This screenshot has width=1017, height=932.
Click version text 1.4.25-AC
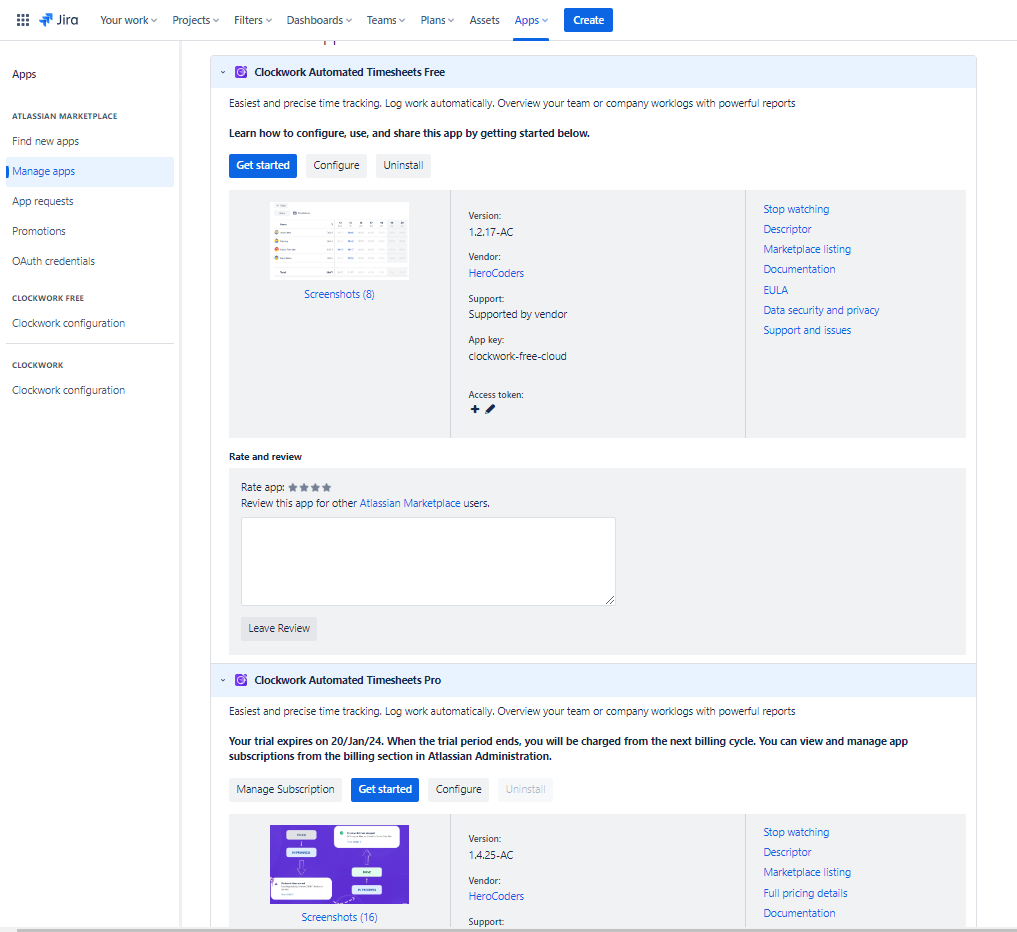click(x=491, y=855)
